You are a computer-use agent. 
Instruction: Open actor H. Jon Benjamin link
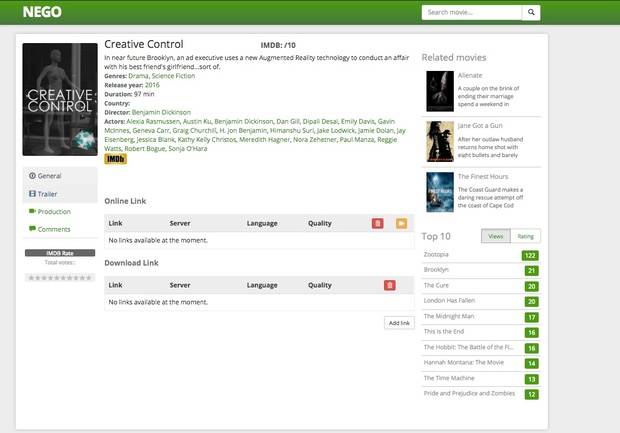click(x=243, y=130)
